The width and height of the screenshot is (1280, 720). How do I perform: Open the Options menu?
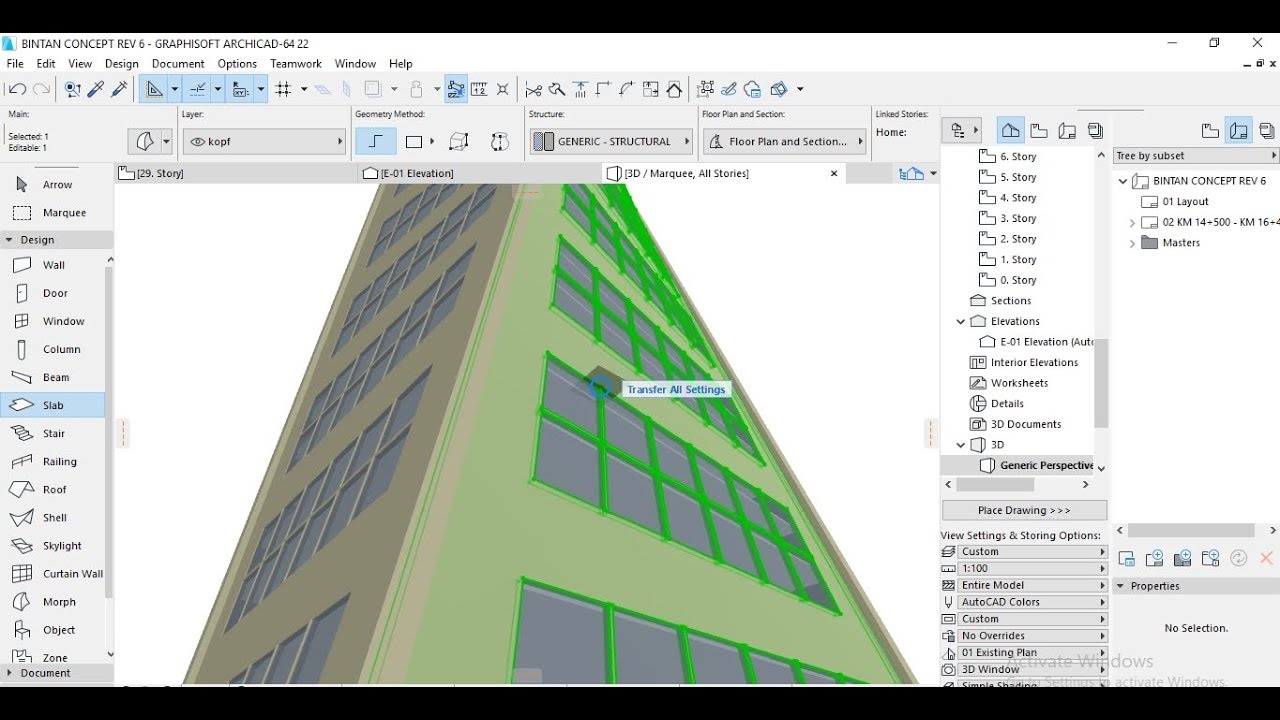pos(237,63)
